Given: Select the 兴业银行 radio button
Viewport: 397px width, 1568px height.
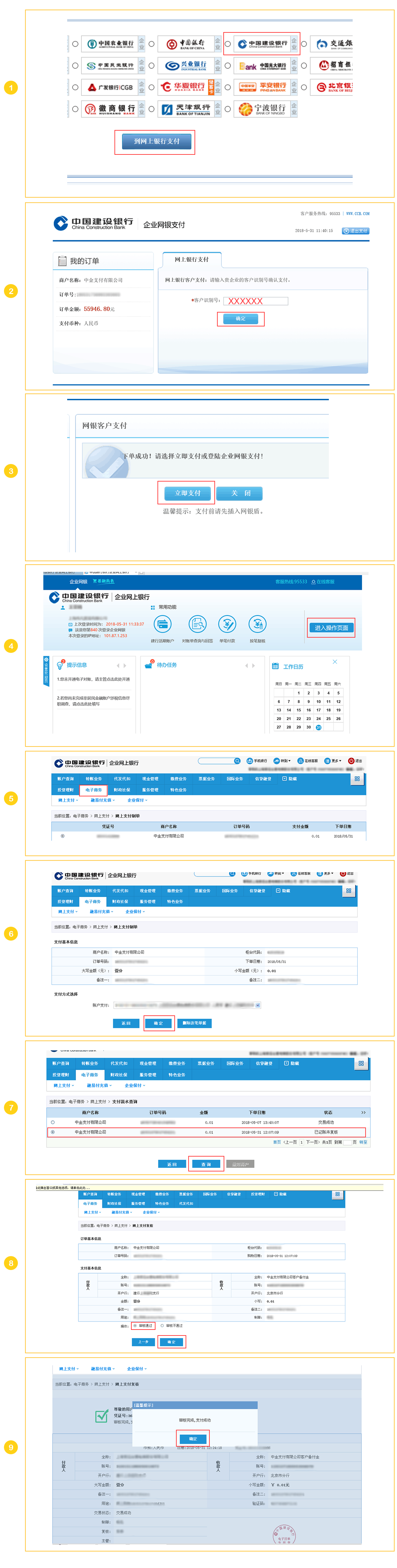Looking at the screenshot, I should (152, 66).
